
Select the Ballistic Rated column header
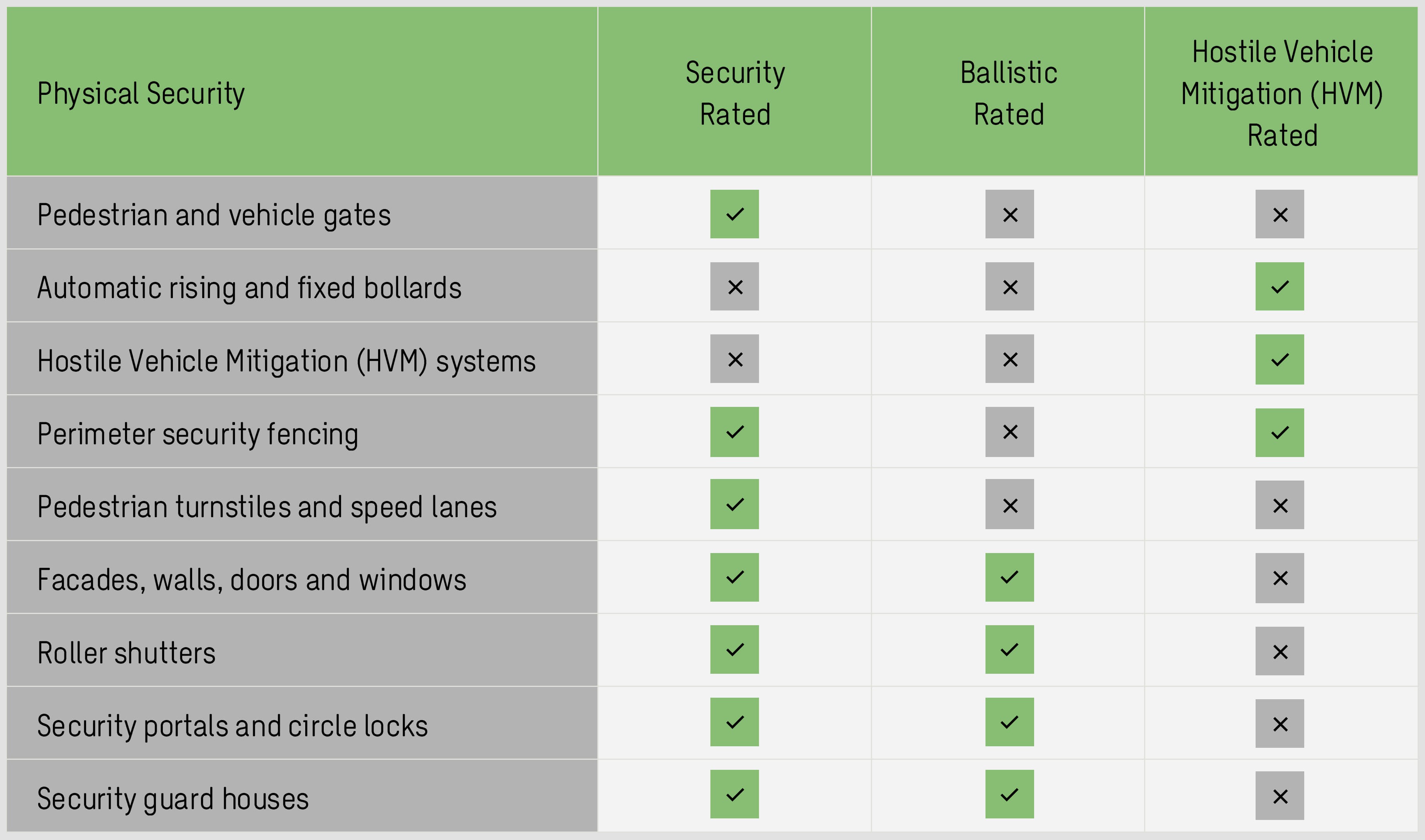pyautogui.click(x=1008, y=93)
